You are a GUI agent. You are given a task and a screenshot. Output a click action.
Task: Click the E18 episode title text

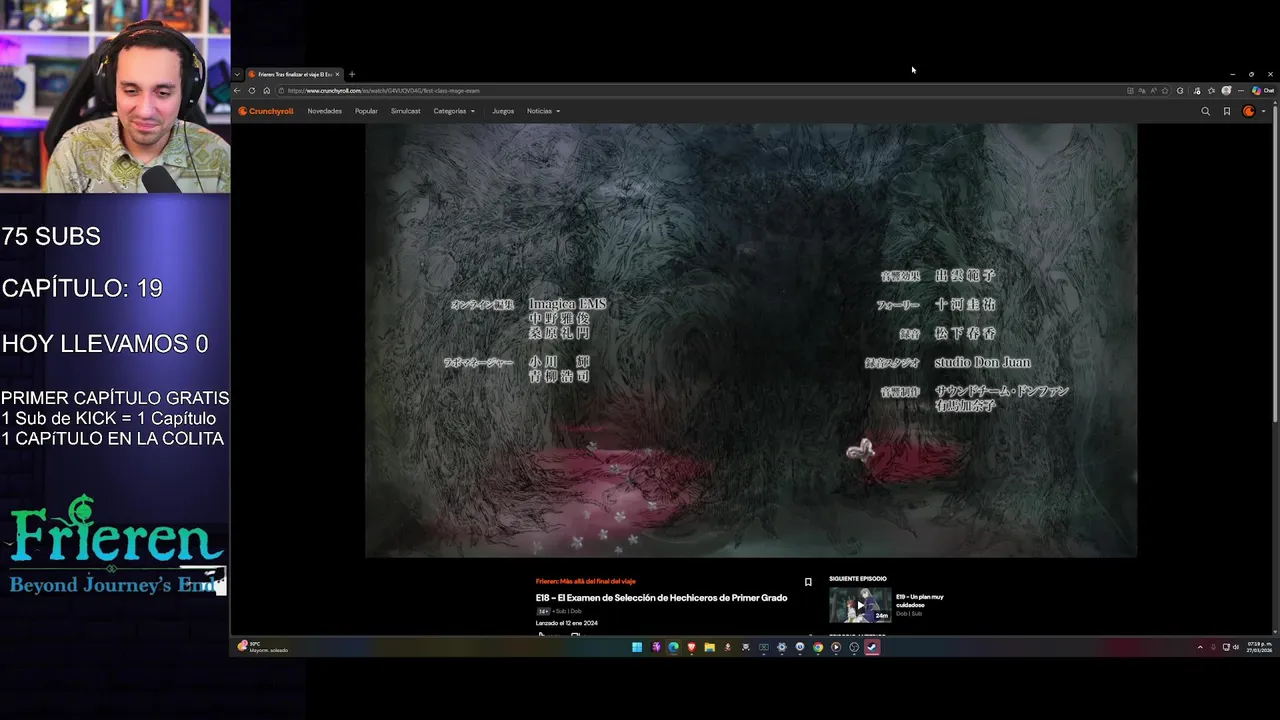pyautogui.click(x=661, y=598)
